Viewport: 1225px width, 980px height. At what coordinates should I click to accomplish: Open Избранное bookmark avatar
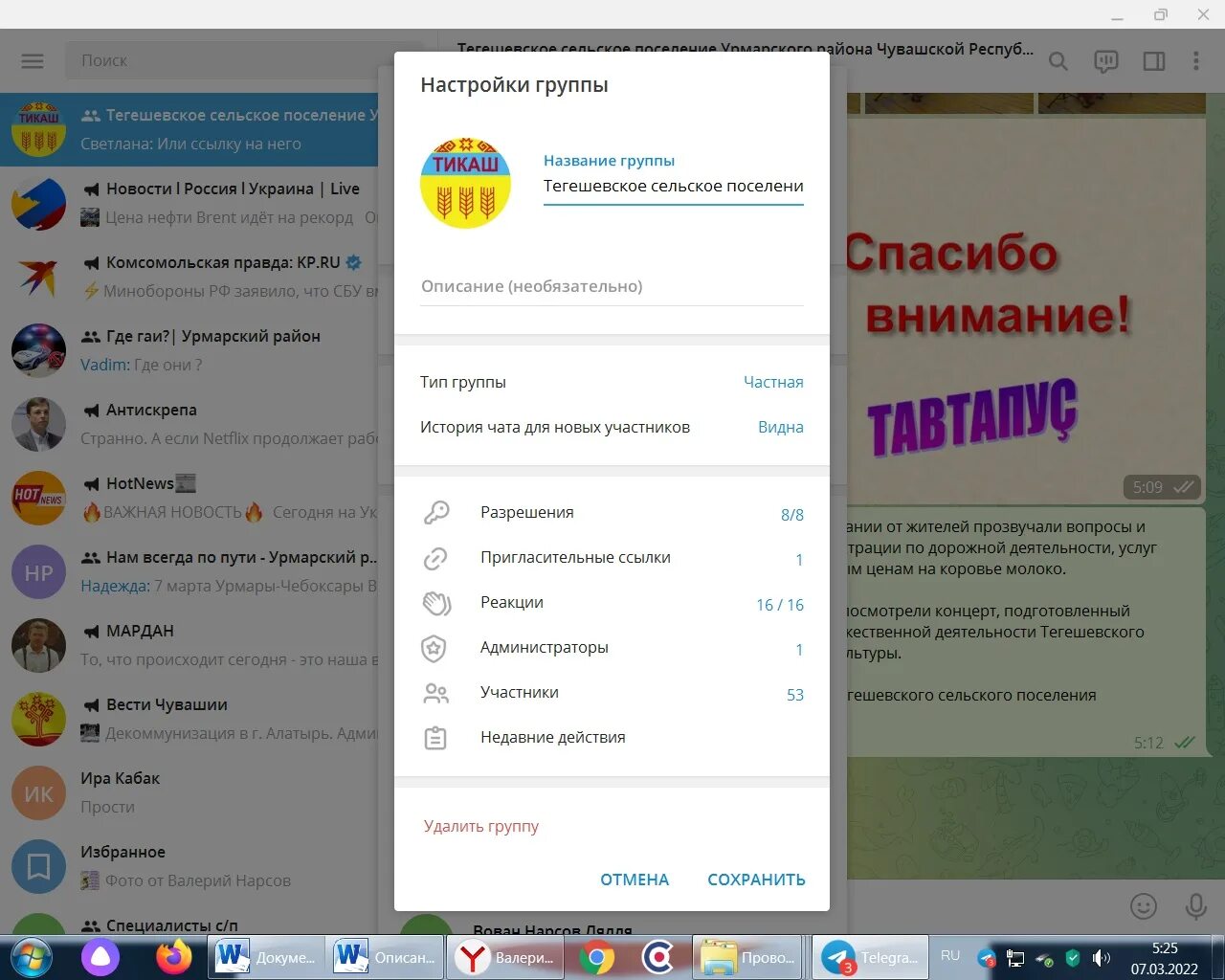38,866
